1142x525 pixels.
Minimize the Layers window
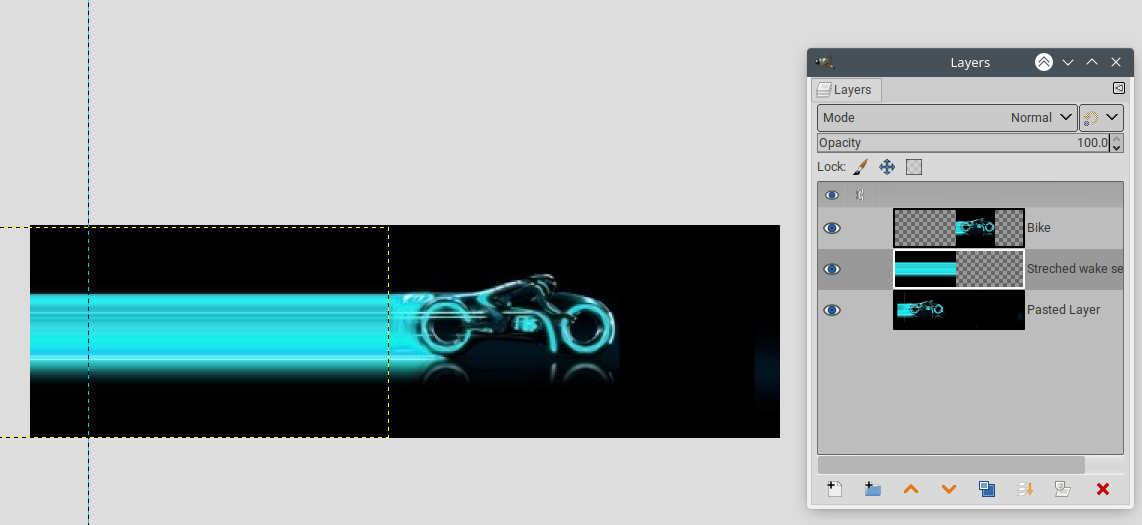coord(1068,63)
